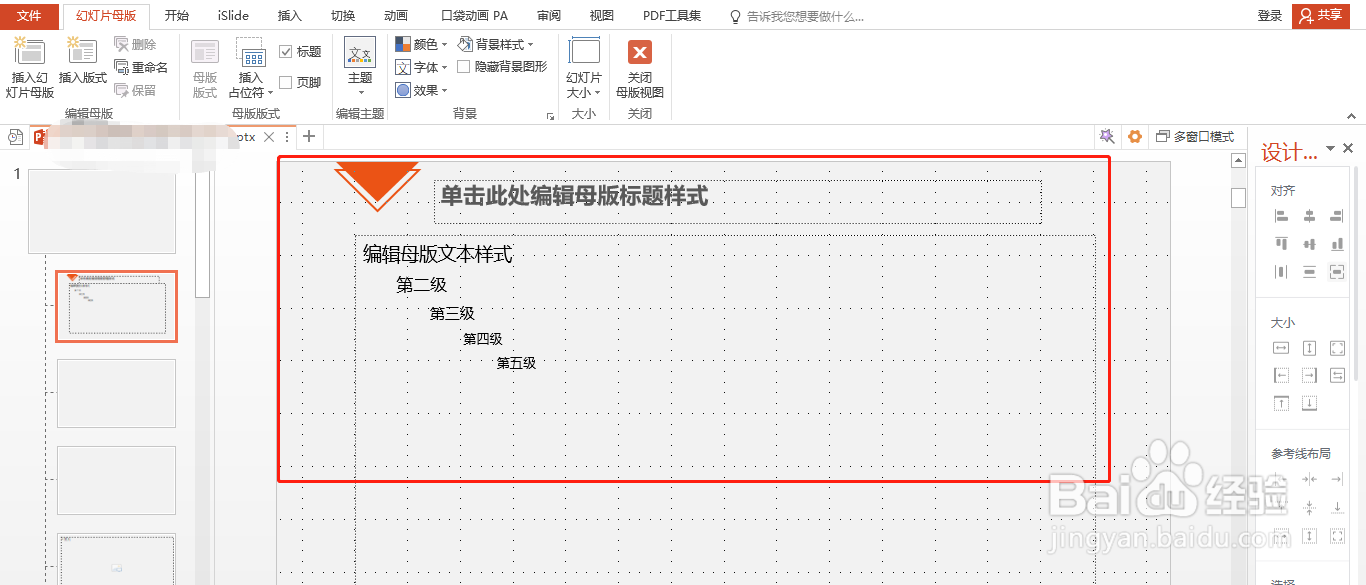Open the 颜色 color scheme dropdown
The width and height of the screenshot is (1366, 585).
tap(419, 43)
